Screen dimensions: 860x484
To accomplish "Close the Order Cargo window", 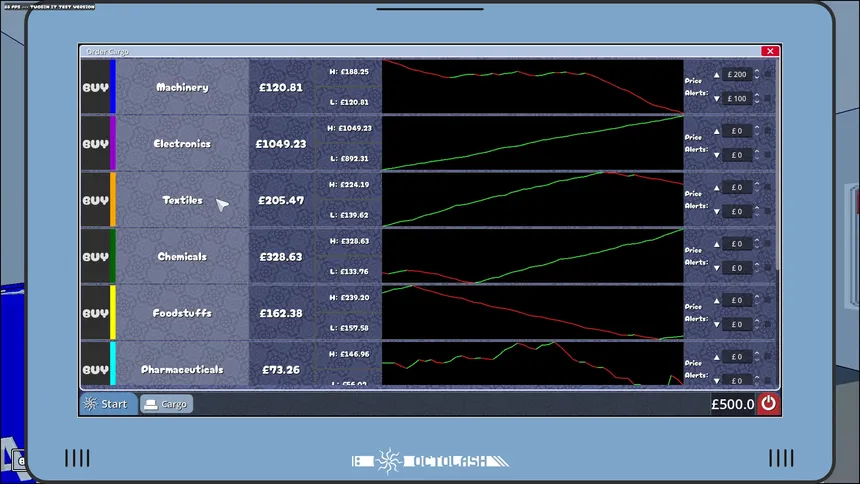I will coord(770,51).
